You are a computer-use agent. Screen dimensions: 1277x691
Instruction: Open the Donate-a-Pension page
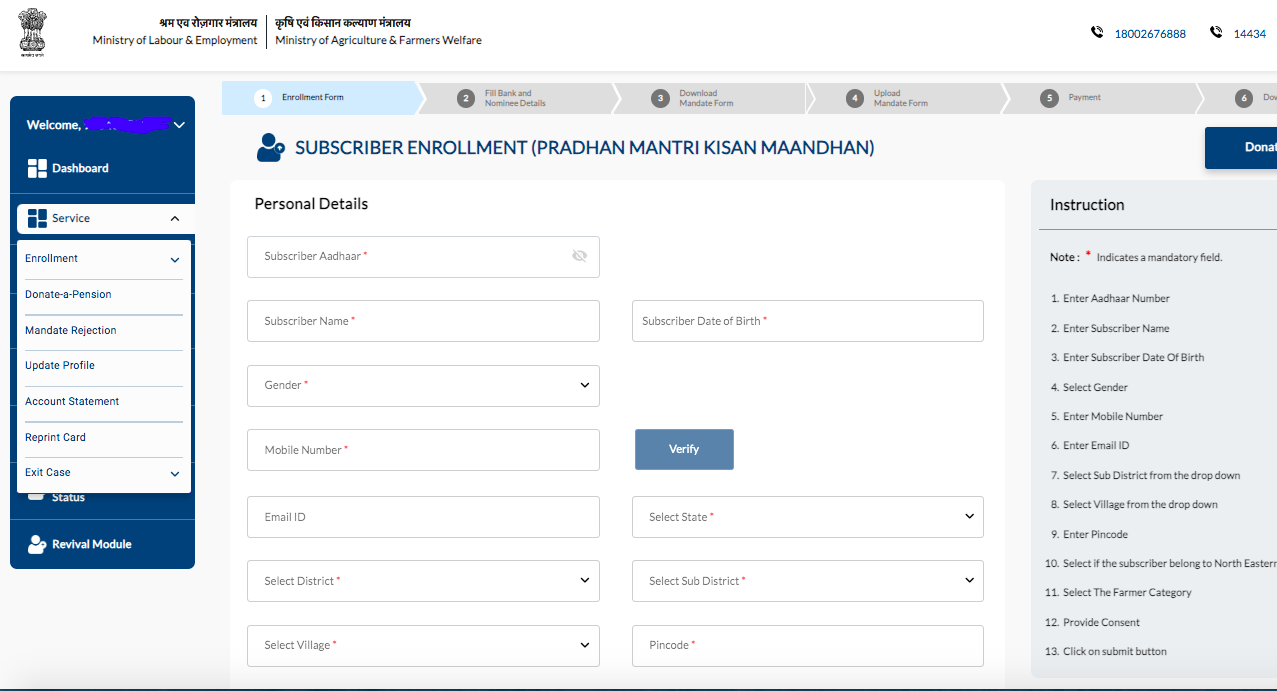(67, 294)
